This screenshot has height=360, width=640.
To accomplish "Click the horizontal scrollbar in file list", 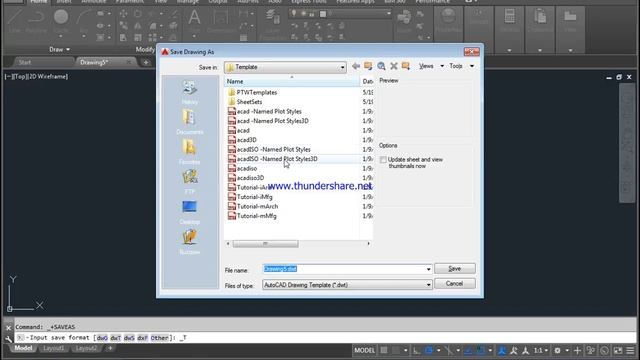I will coord(265,244).
